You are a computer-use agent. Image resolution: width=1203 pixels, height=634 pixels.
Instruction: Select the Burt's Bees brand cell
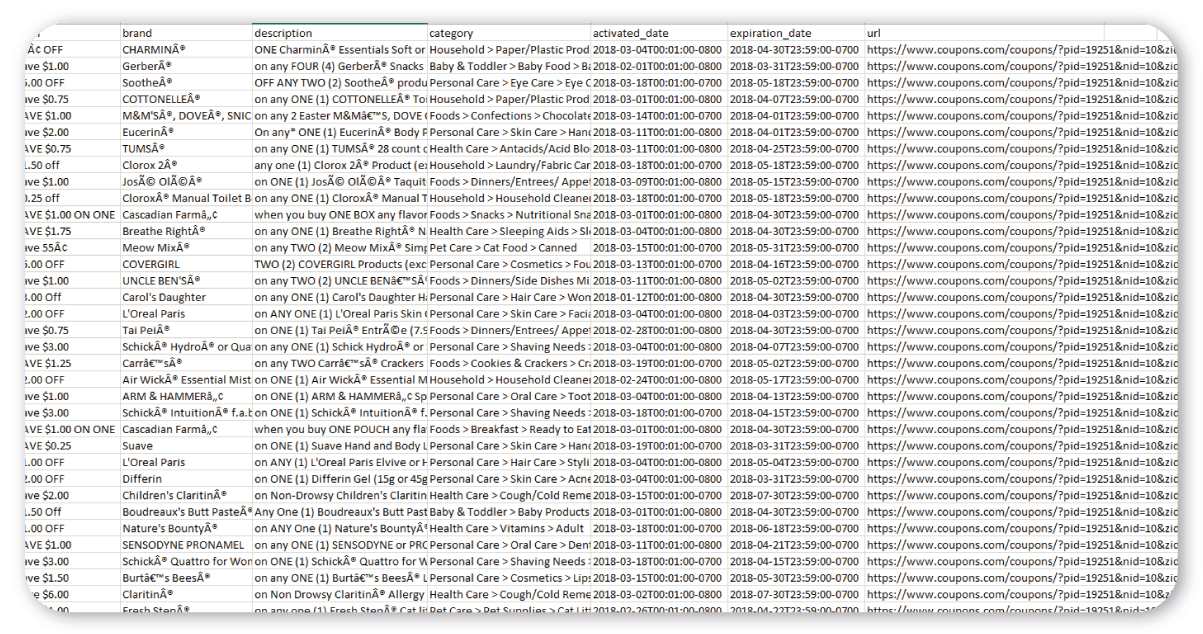tap(186, 578)
